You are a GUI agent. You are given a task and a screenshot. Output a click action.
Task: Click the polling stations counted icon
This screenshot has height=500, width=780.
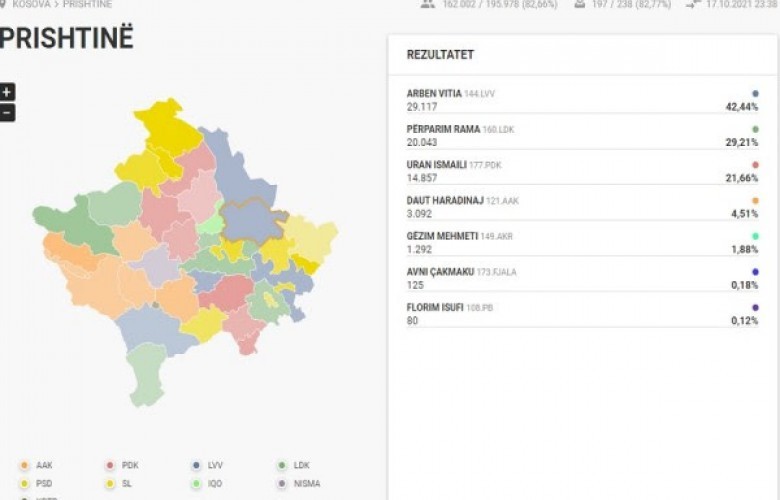click(579, 4)
